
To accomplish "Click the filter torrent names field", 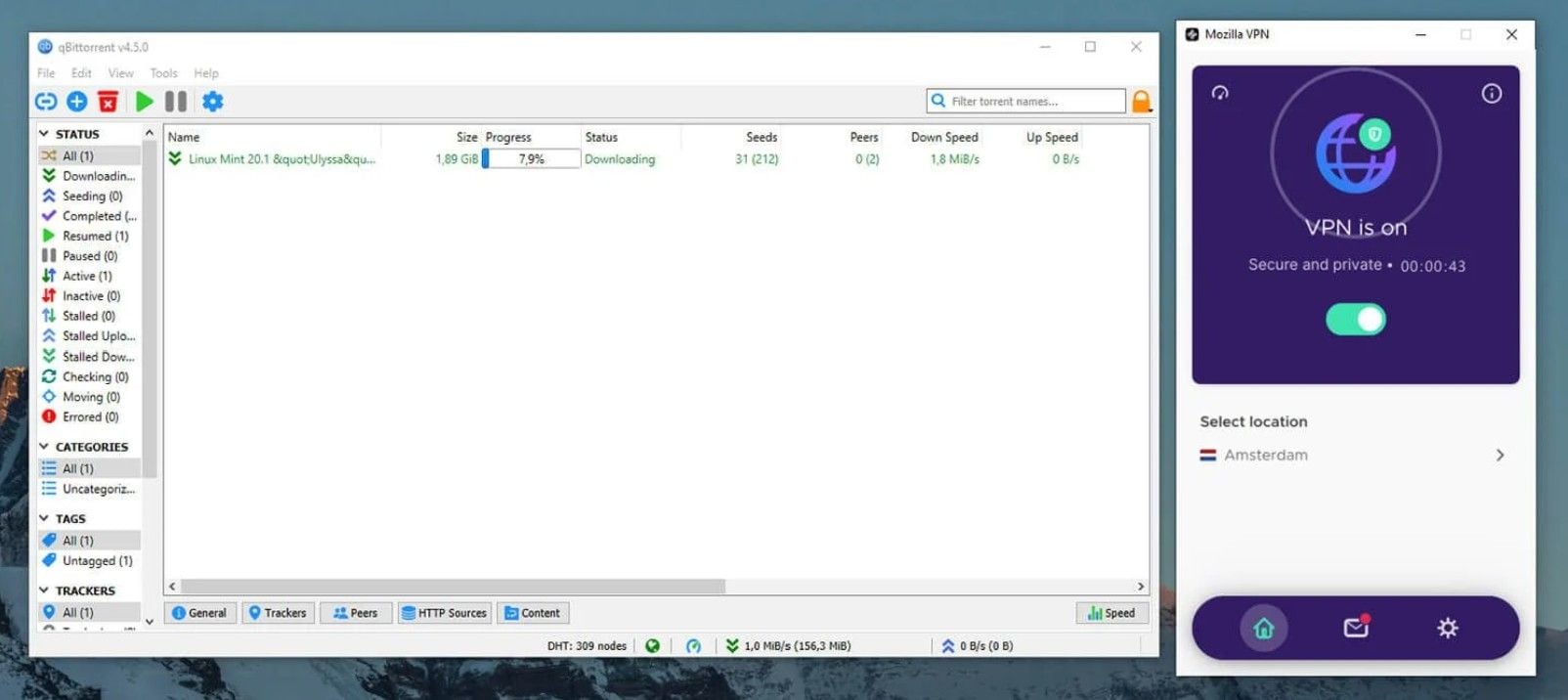I will 1025,101.
